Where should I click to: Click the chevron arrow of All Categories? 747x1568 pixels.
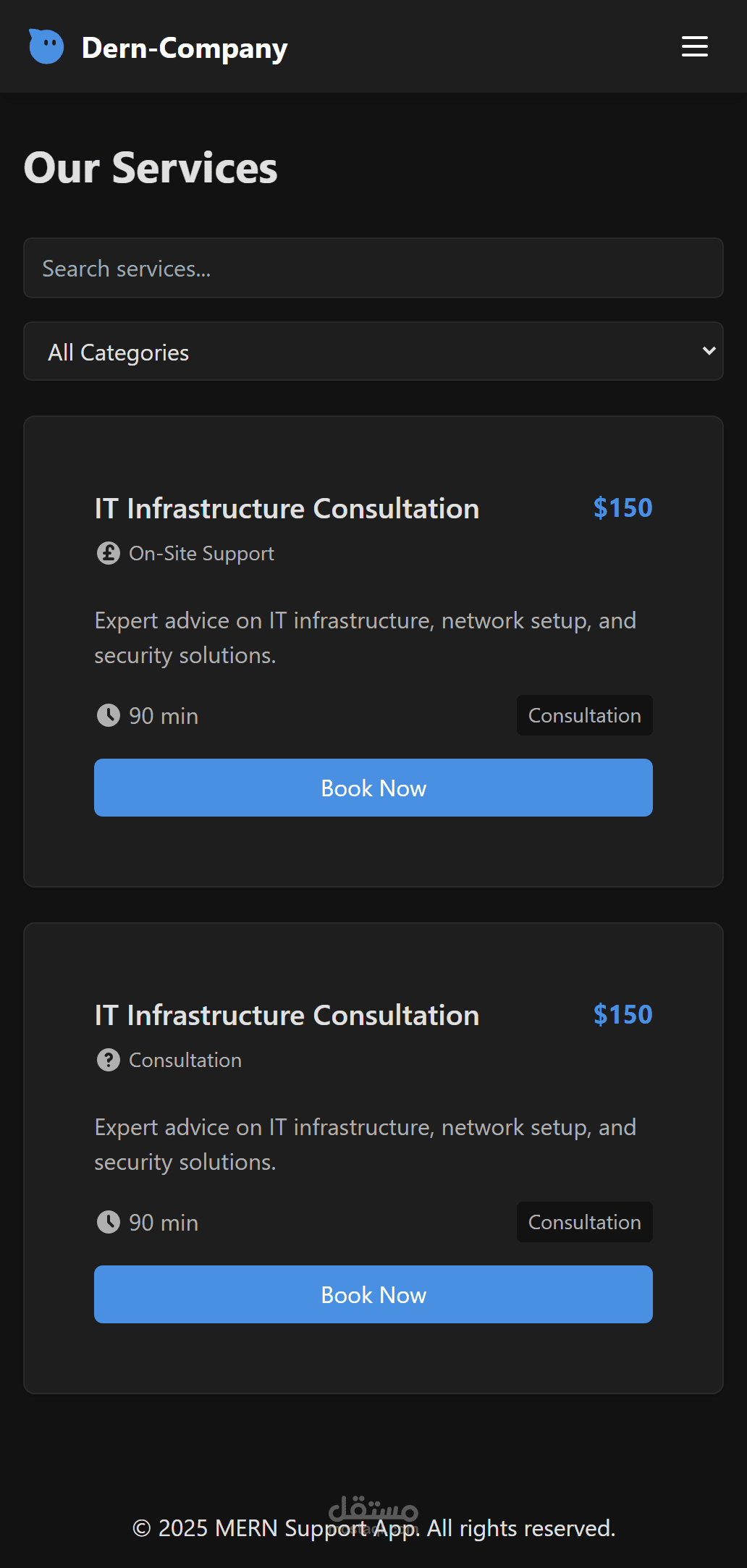[709, 351]
